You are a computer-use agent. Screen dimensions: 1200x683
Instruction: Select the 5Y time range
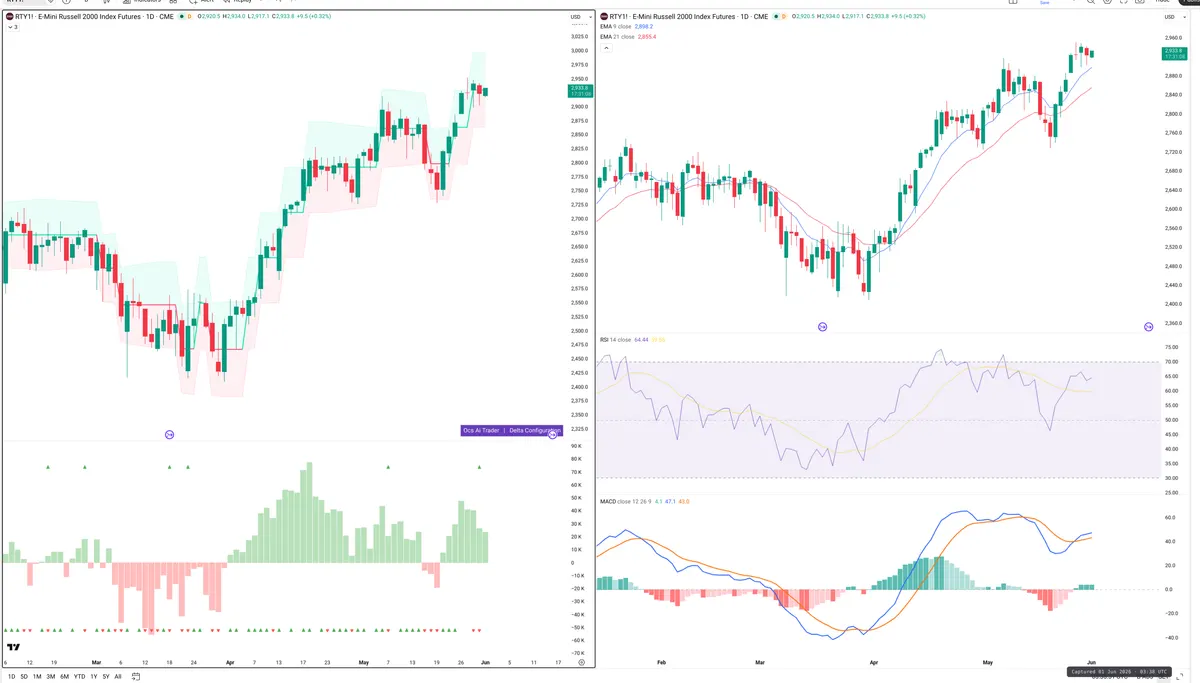pos(105,676)
